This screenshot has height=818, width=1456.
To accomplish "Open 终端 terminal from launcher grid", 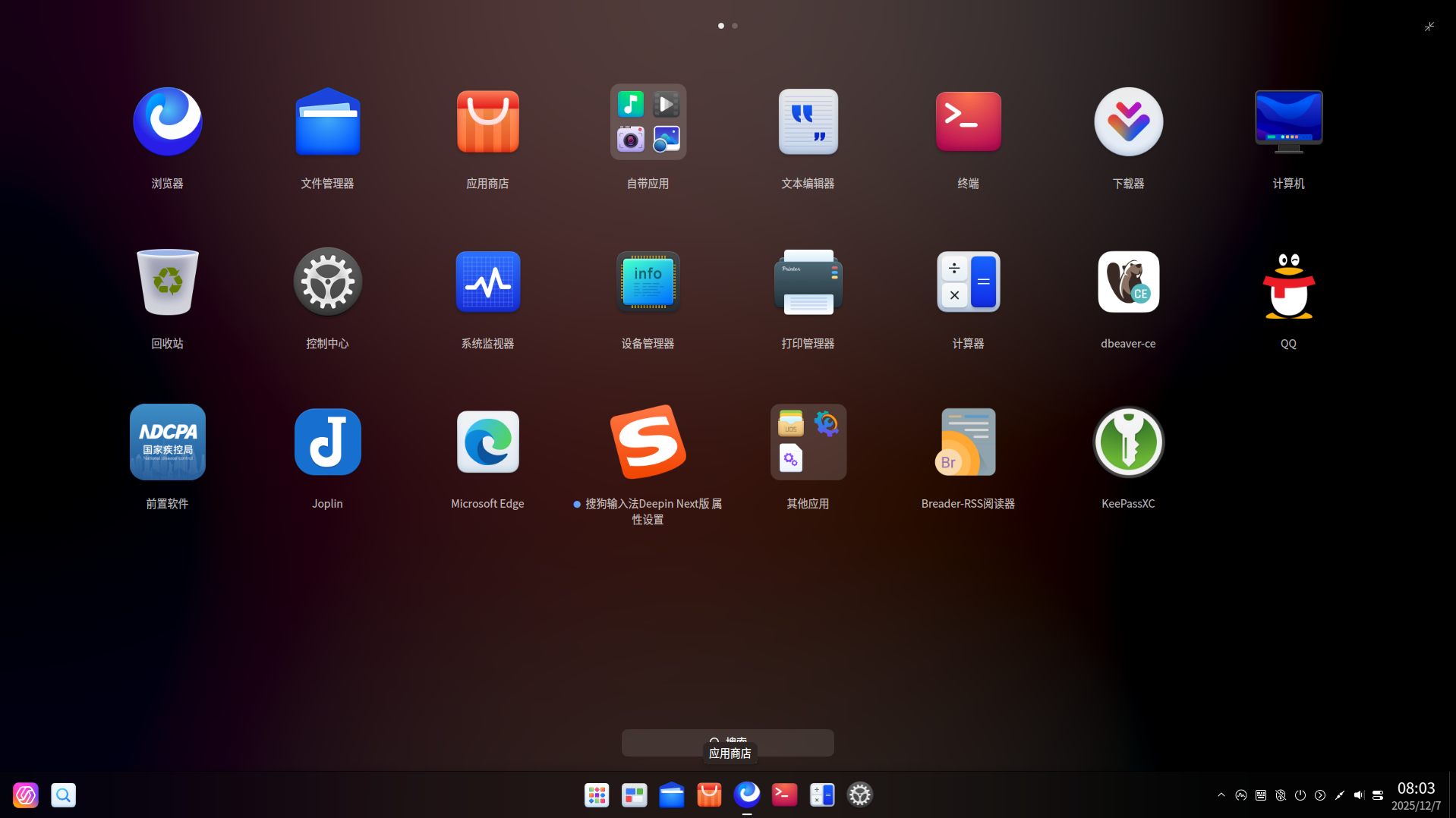I will tap(968, 121).
